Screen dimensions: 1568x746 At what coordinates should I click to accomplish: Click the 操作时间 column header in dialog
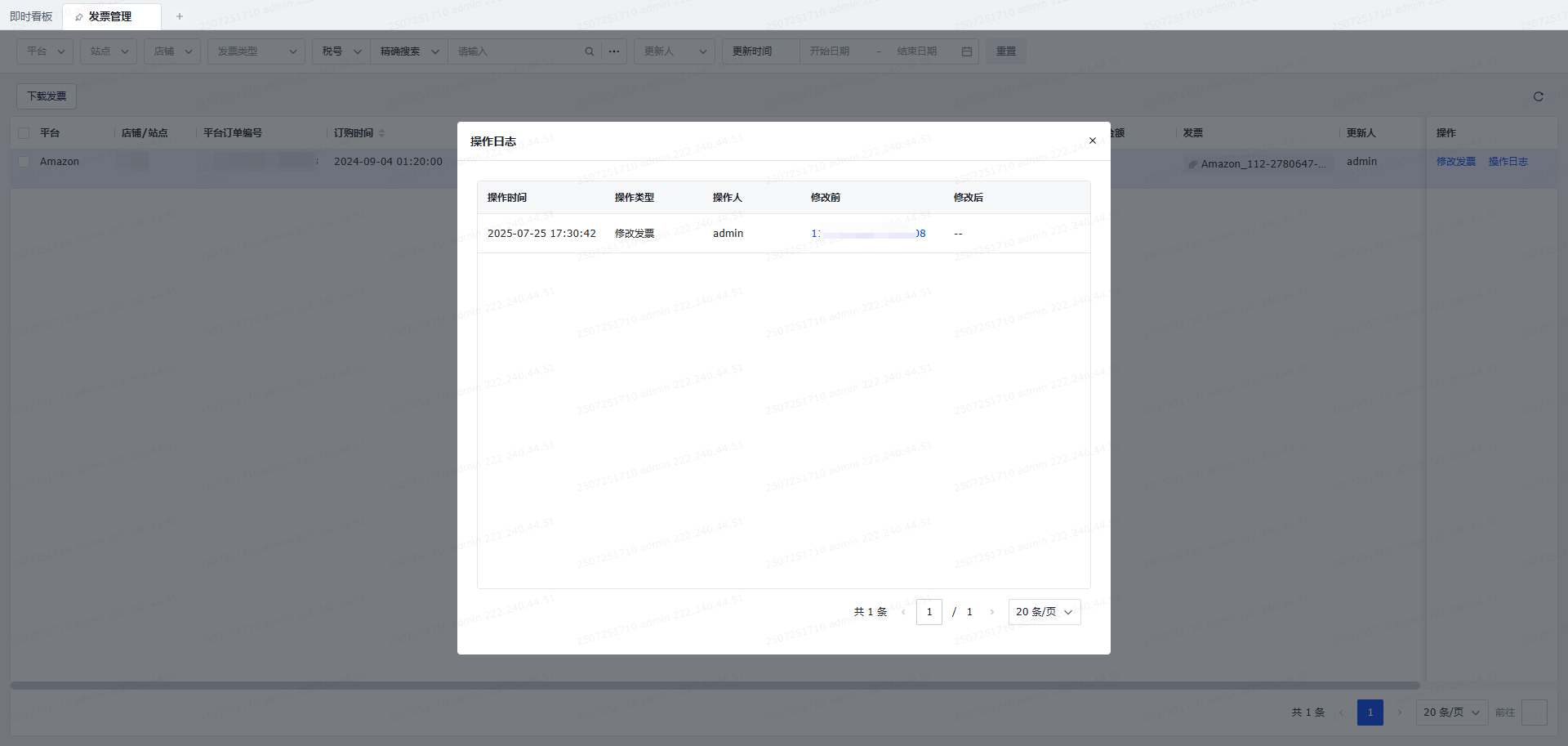click(507, 198)
